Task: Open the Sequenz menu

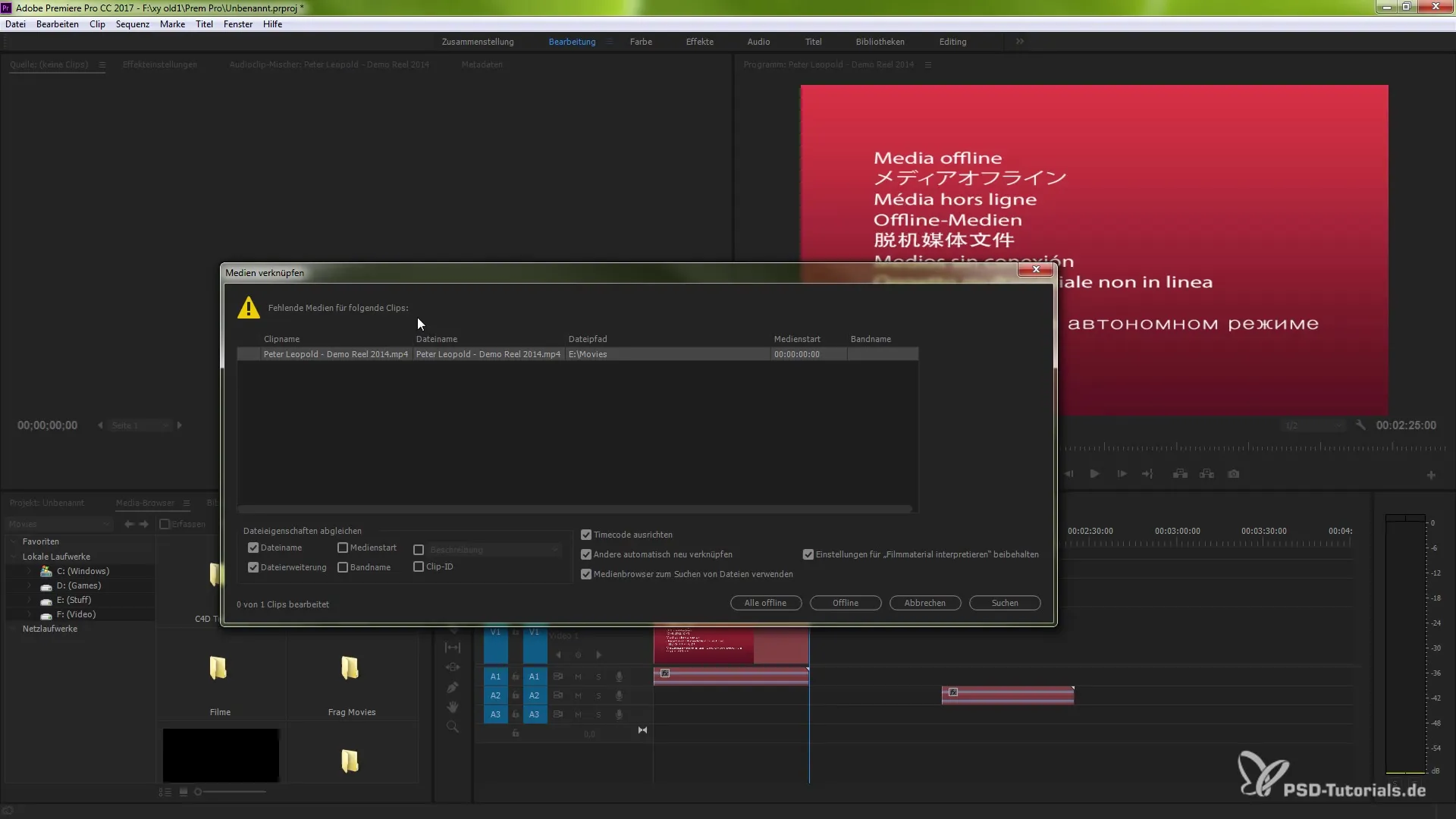Action: click(x=132, y=24)
